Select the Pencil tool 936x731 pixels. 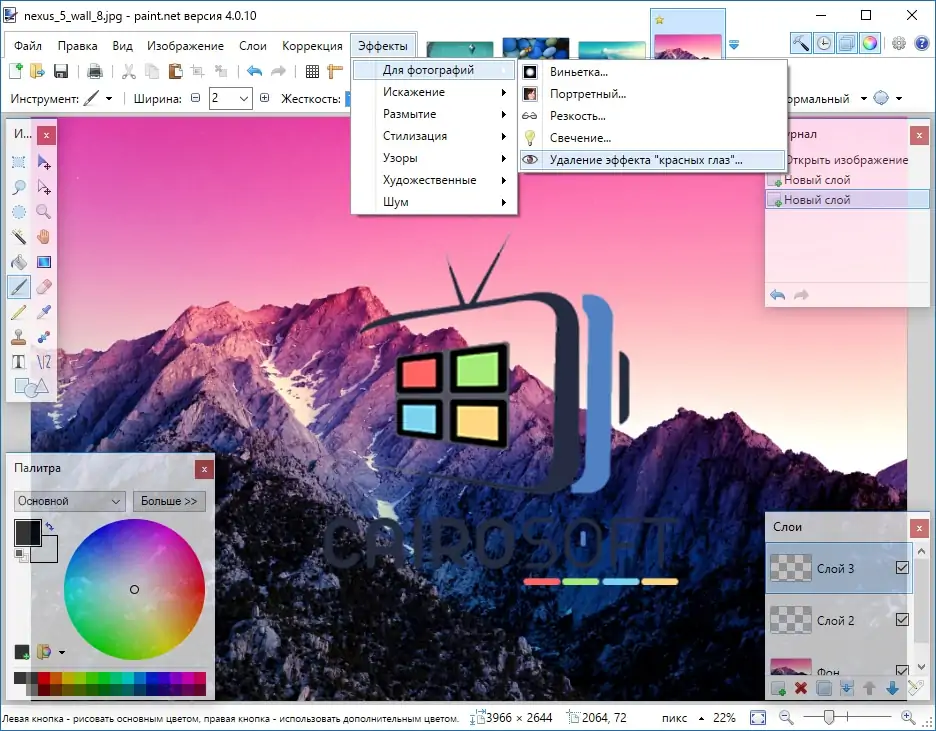pyautogui.click(x=19, y=312)
